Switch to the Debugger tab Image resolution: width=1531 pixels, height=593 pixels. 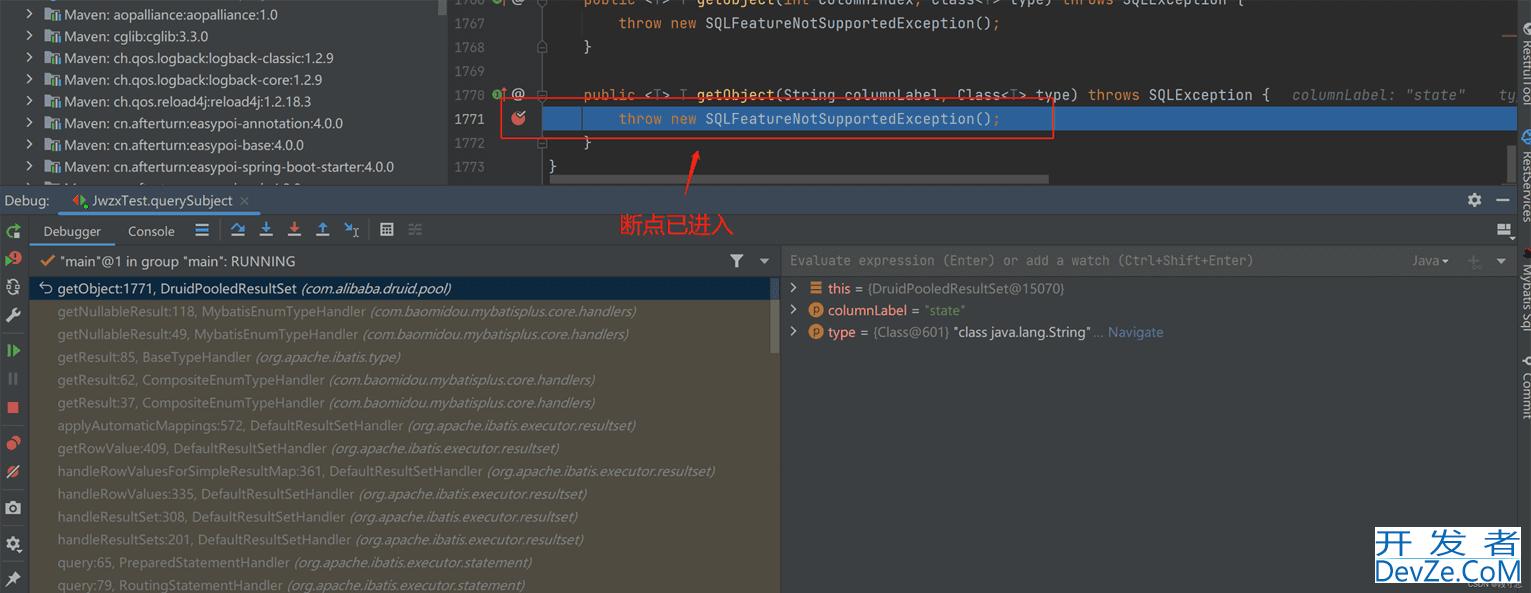72,231
